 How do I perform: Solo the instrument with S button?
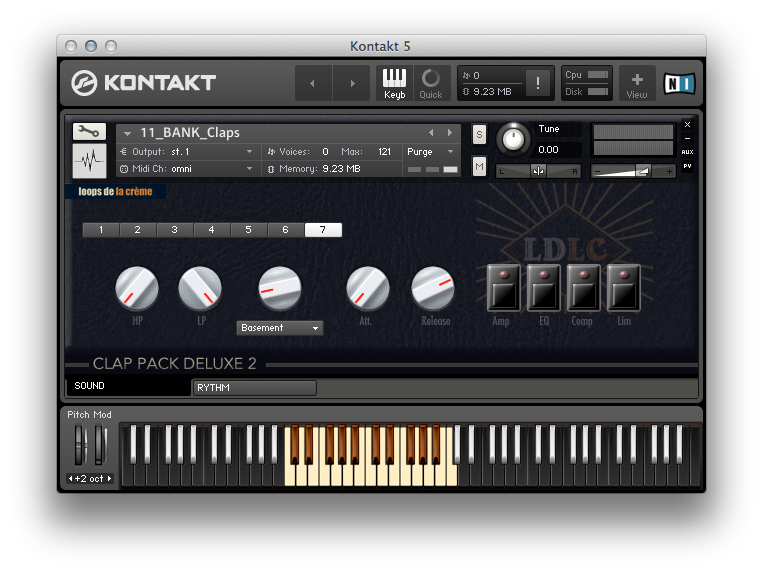point(479,135)
